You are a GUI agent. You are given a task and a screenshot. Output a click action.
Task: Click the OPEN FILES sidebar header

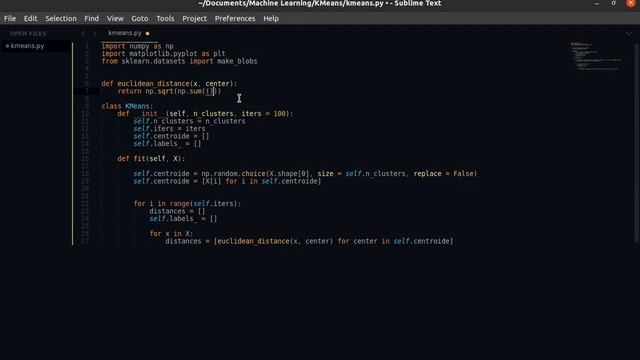(28, 33)
